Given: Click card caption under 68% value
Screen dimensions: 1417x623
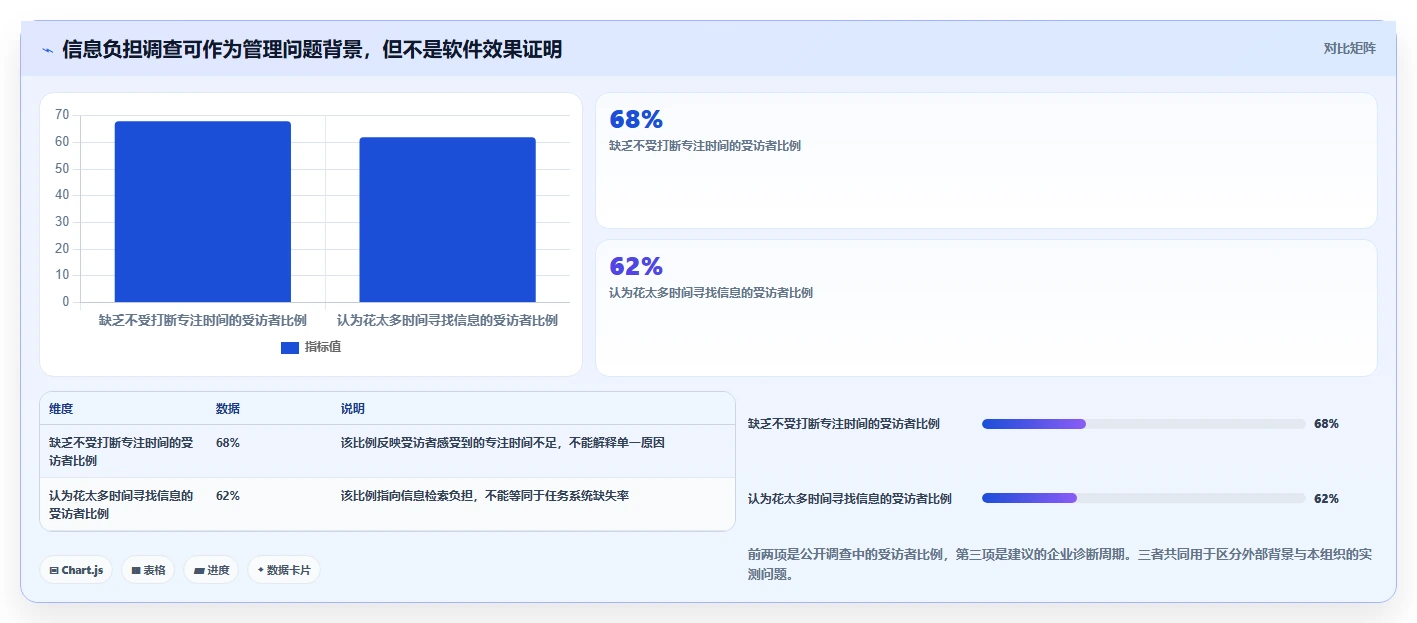Looking at the screenshot, I should (705, 146).
